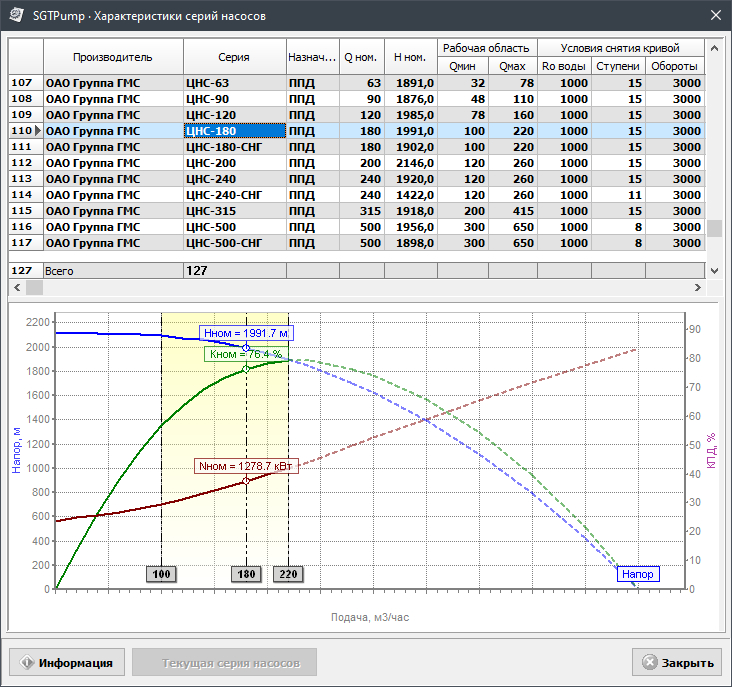Click the 100 minimum flow marker
Screen dimensions: 732x687
click(160, 574)
